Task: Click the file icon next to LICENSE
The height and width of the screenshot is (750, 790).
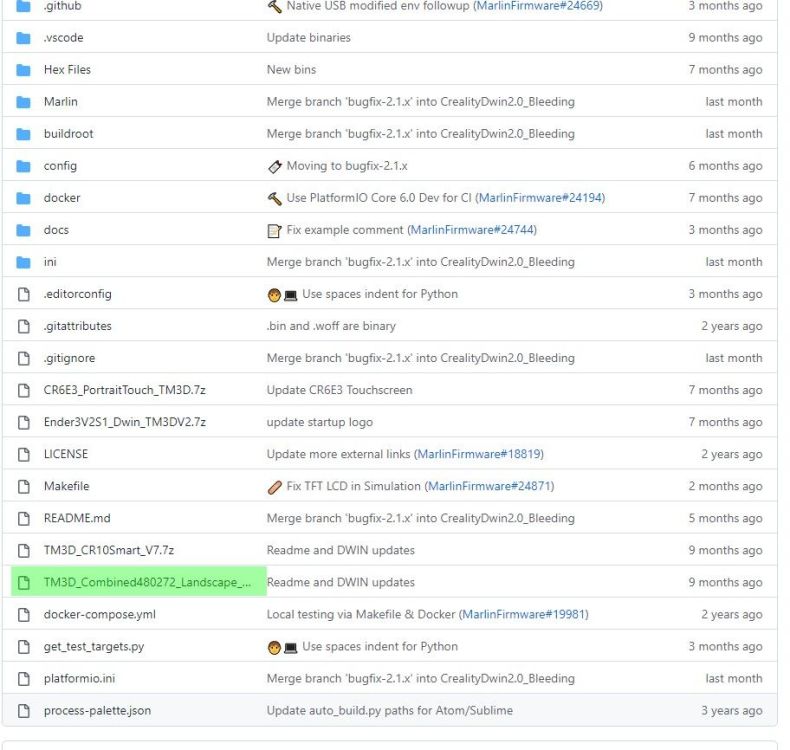Action: pyautogui.click(x=24, y=455)
